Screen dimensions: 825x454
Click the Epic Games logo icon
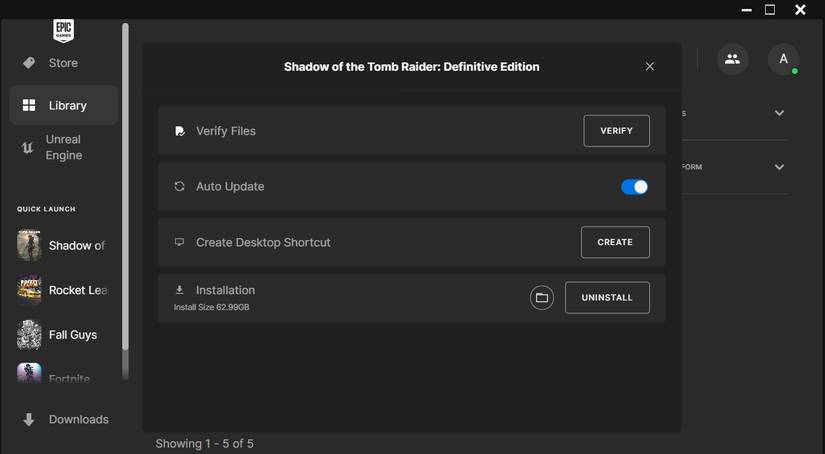(63, 30)
